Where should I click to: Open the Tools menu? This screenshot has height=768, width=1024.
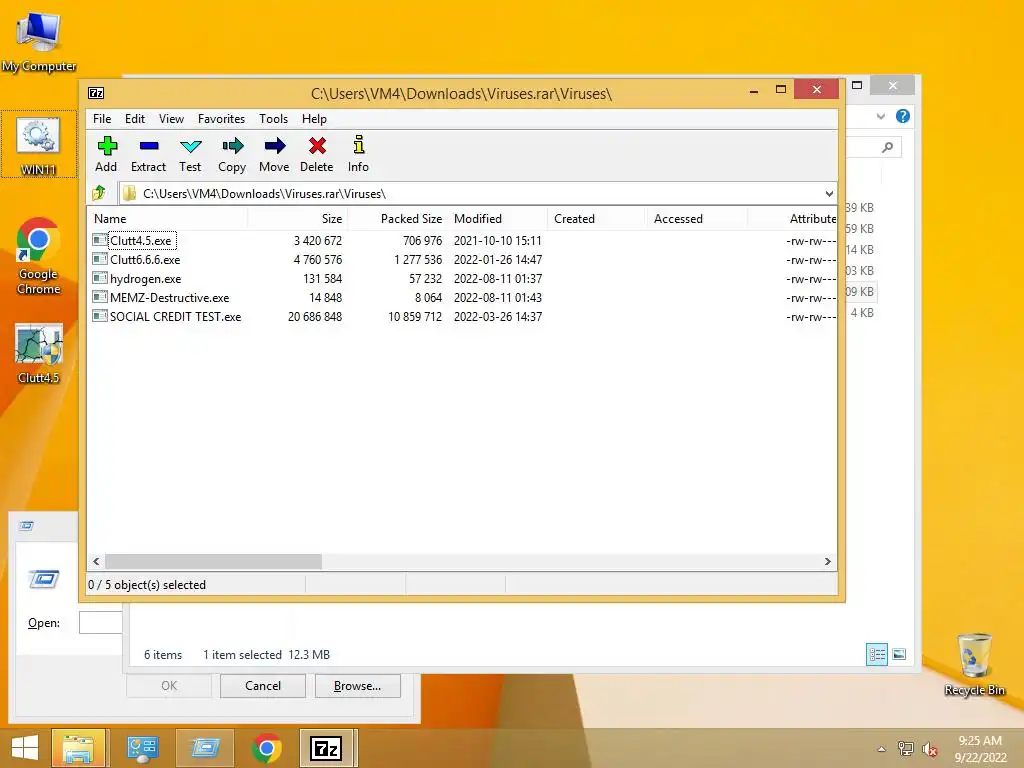[x=273, y=119]
